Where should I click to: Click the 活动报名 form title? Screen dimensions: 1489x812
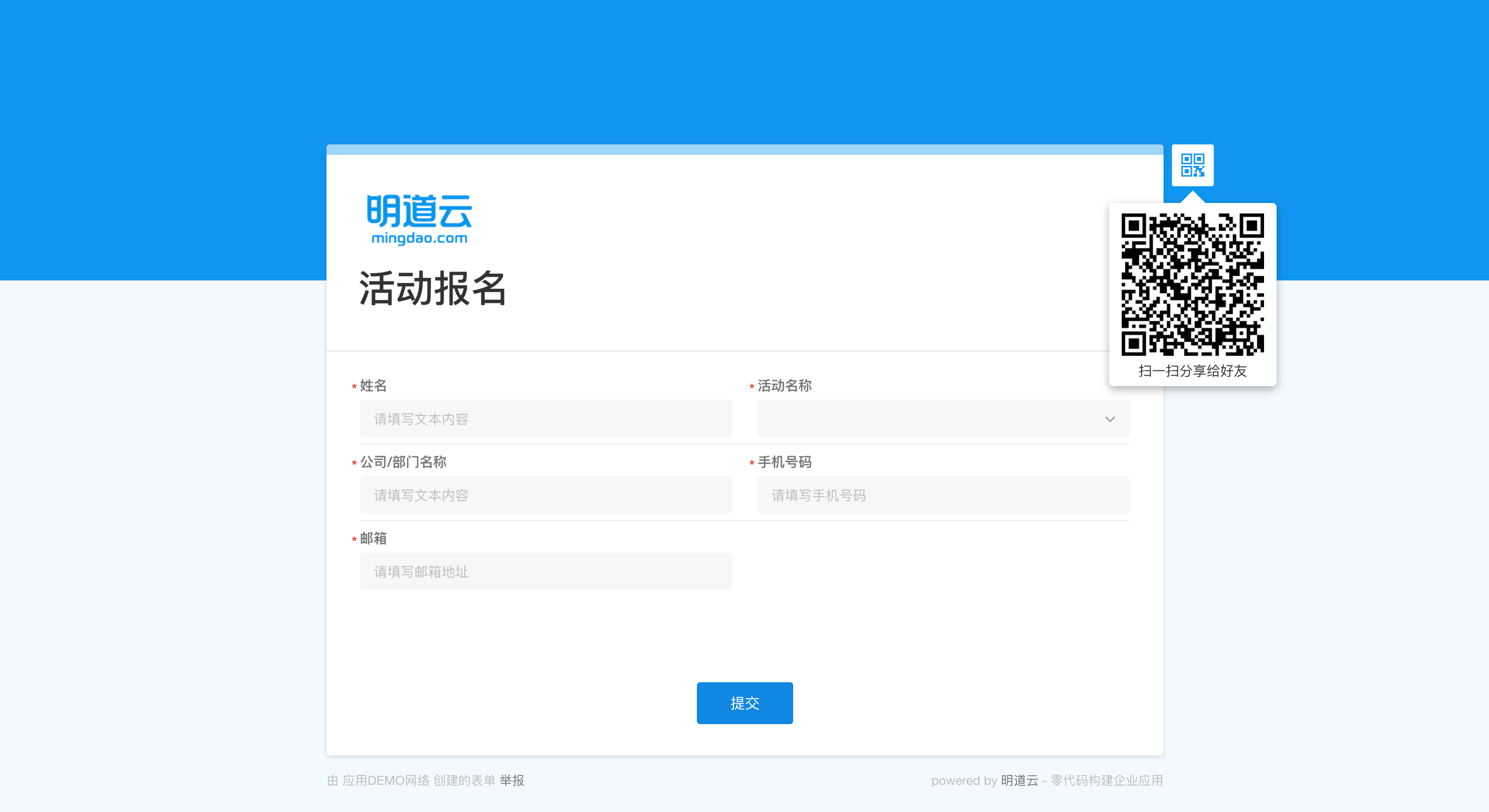432,288
